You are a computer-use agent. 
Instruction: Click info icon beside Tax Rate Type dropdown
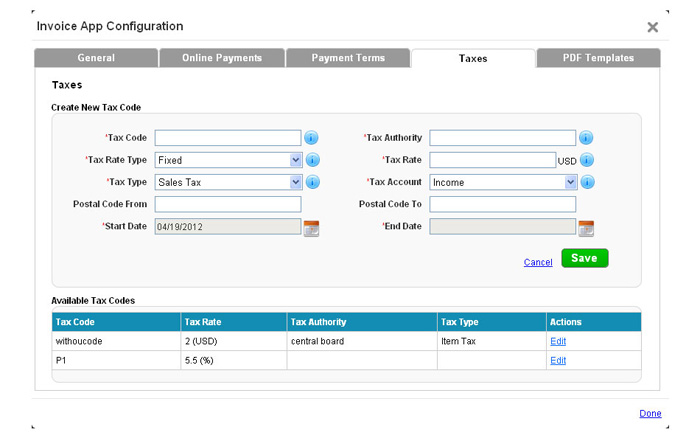pyautogui.click(x=312, y=160)
